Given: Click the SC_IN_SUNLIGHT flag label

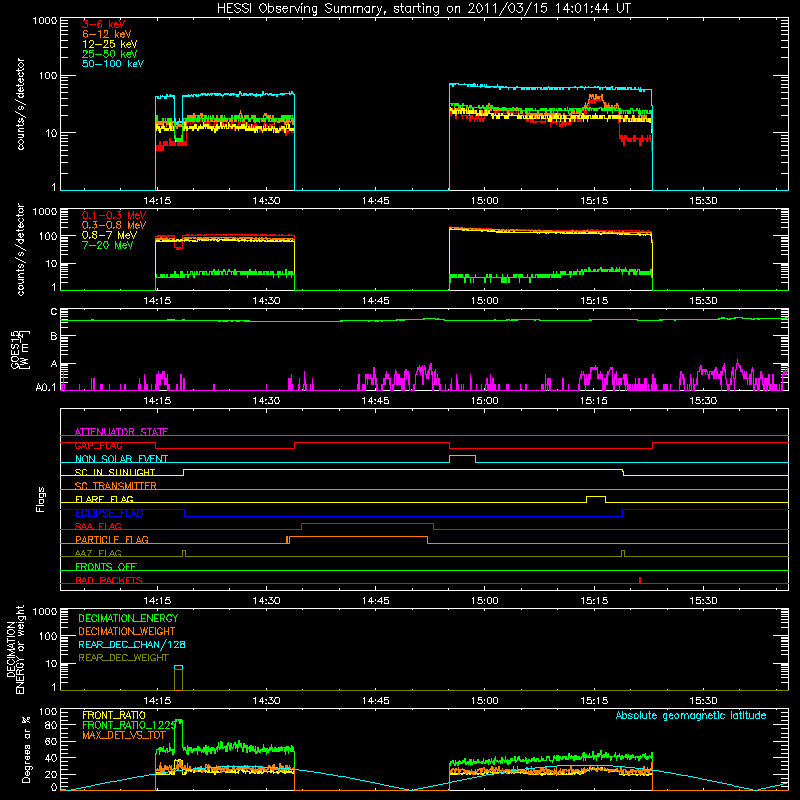Looking at the screenshot, I should click(115, 472).
